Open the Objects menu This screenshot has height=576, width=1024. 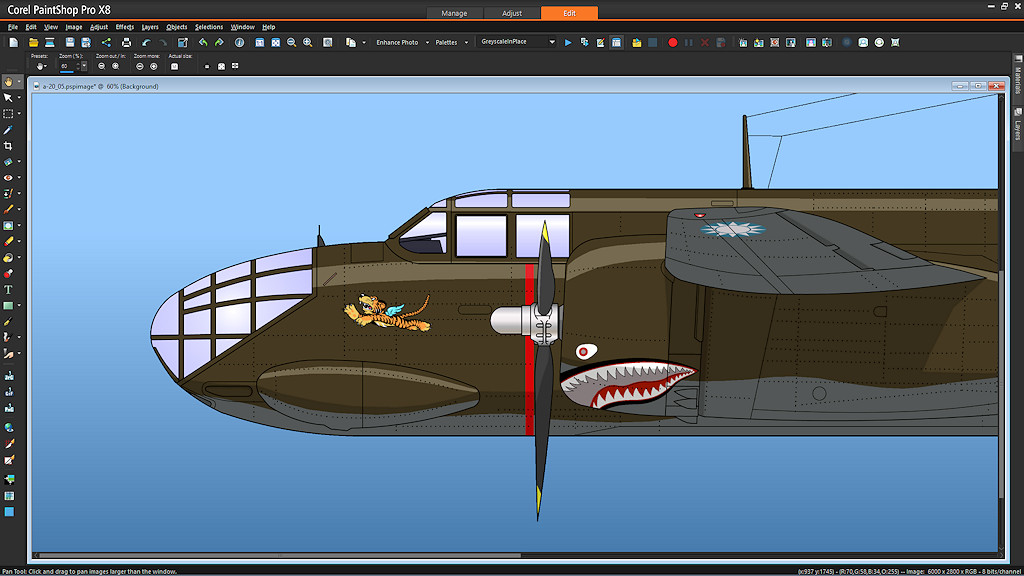176,27
